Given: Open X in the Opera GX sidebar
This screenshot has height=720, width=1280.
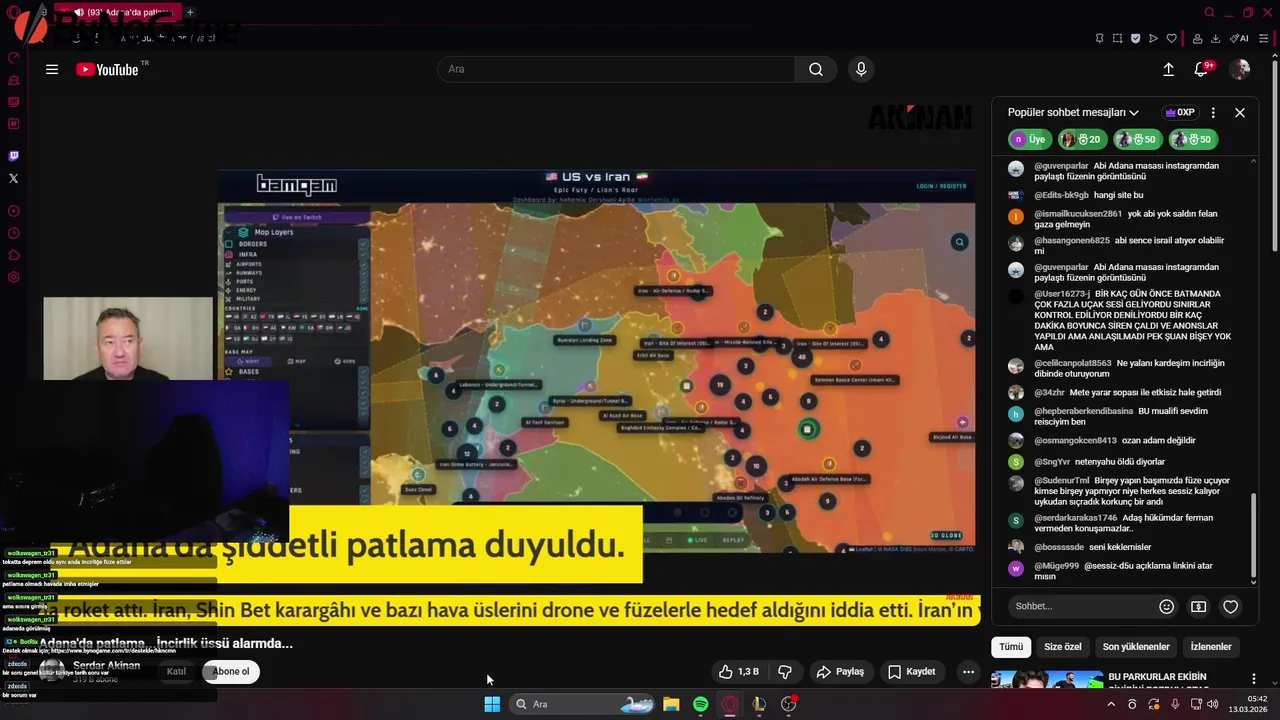Looking at the screenshot, I should click(x=13, y=178).
